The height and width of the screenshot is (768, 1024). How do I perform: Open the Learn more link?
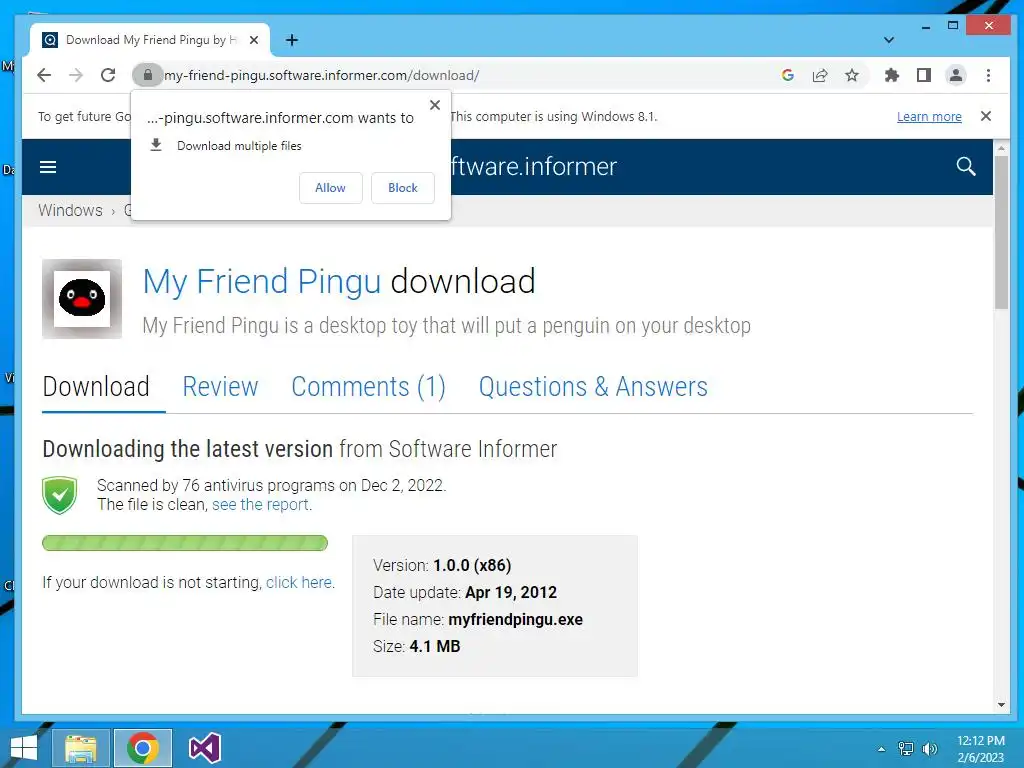click(x=929, y=116)
